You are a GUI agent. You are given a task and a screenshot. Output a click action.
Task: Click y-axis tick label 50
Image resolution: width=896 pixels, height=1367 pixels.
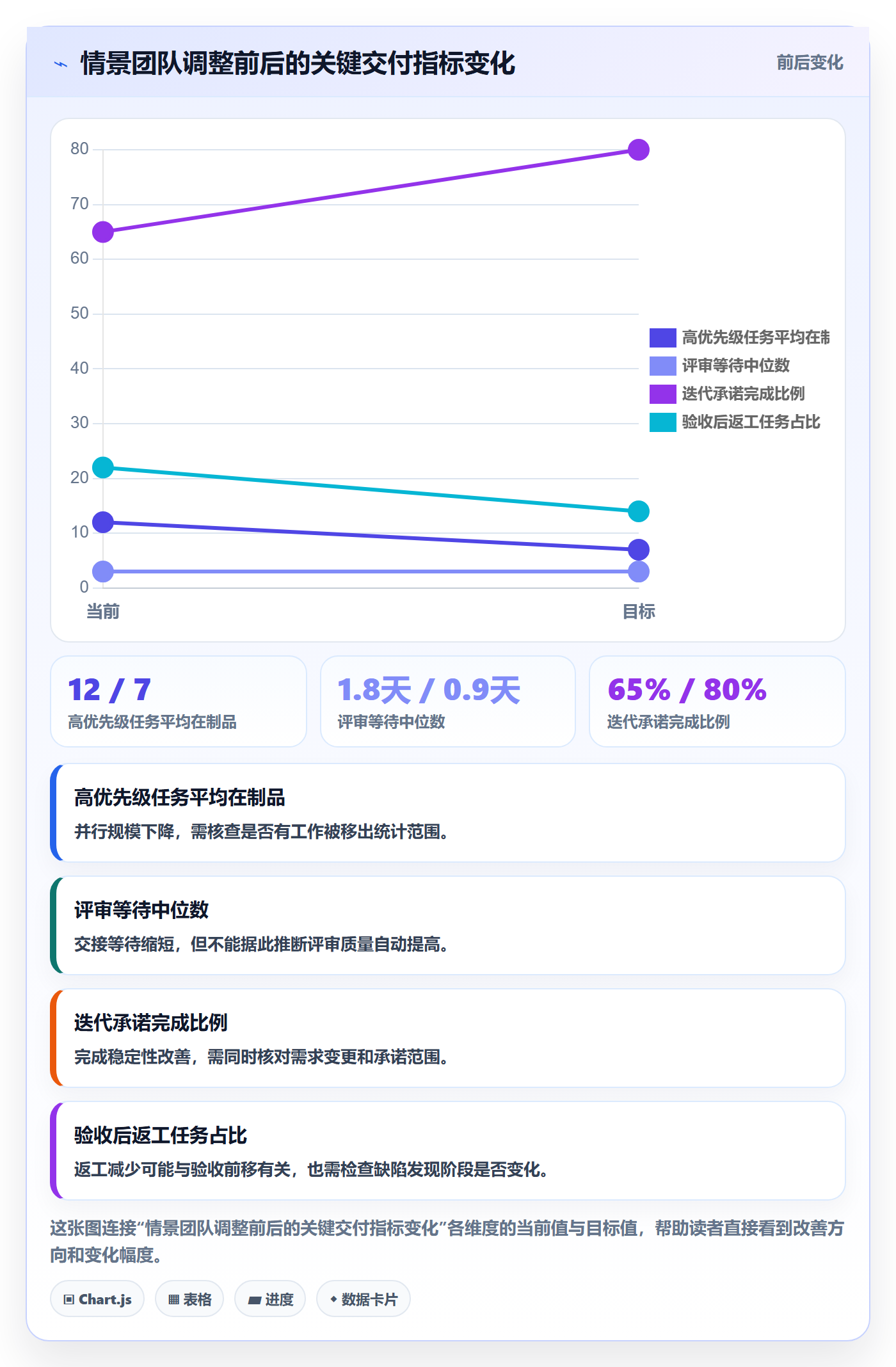79,313
